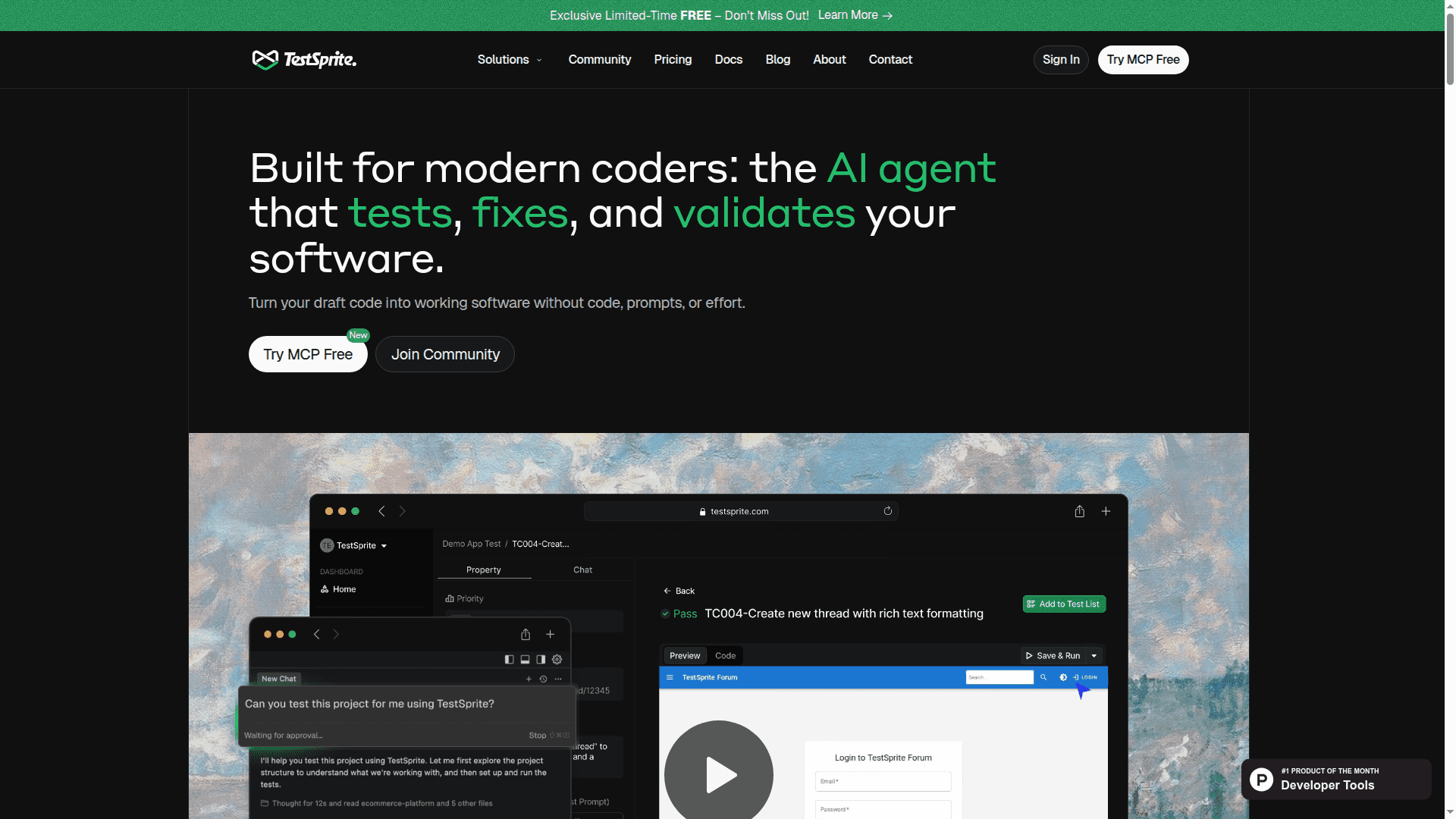The height and width of the screenshot is (819, 1456).
Task: Click the Search field in TestSprite Forum
Action: click(x=999, y=677)
